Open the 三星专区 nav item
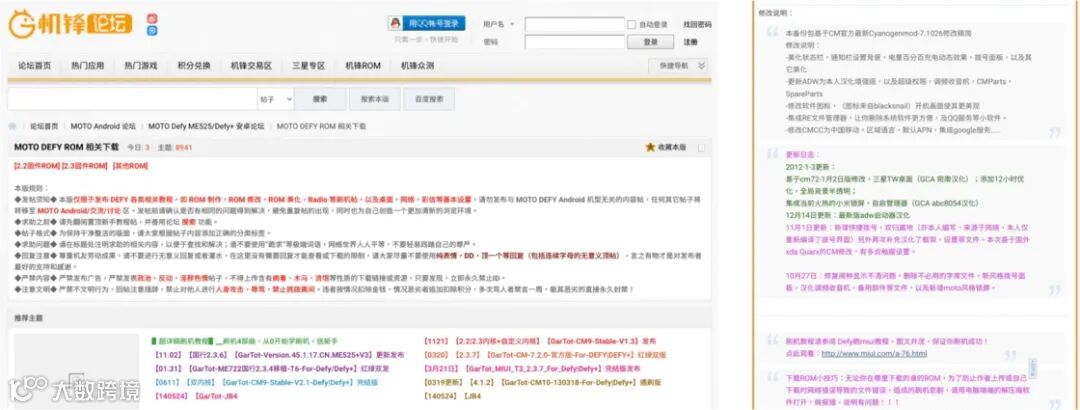The image size is (1080, 410). point(308,65)
